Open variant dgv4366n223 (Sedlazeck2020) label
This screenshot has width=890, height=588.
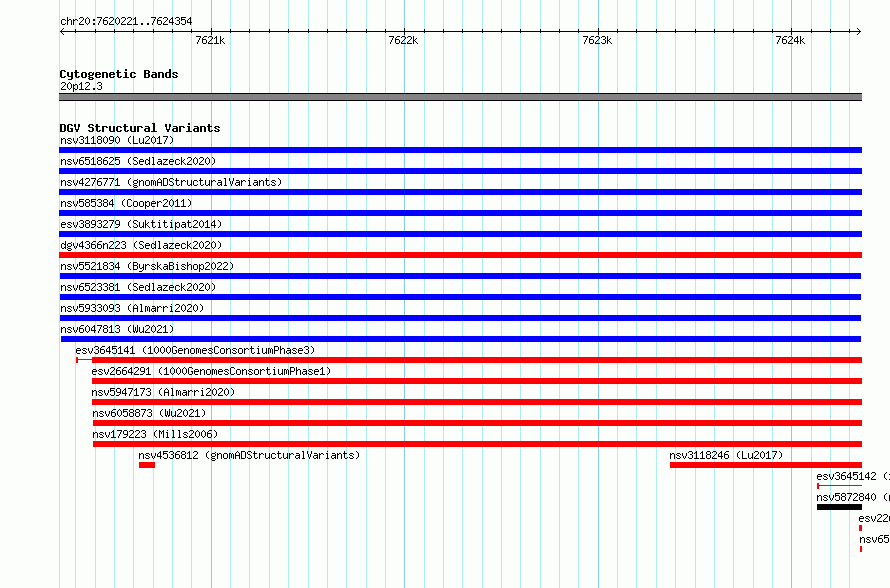(x=141, y=245)
